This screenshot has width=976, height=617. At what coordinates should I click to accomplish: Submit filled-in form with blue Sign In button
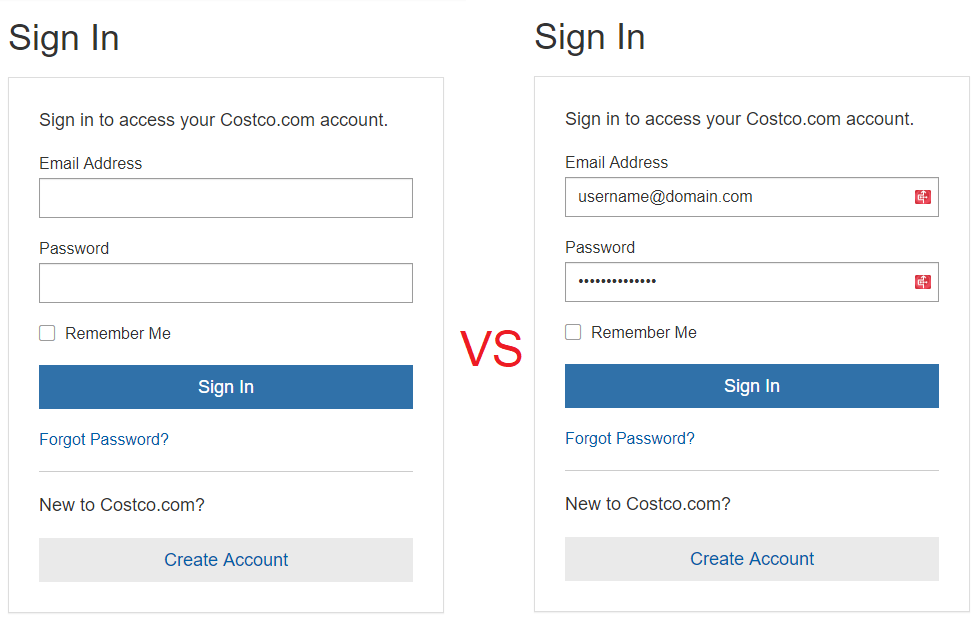click(x=752, y=386)
